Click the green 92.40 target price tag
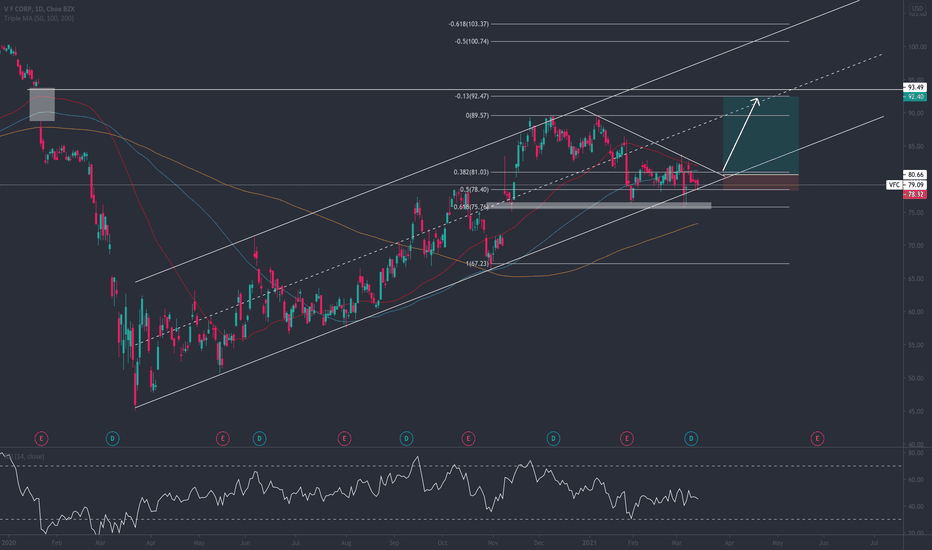932x550 pixels. point(915,96)
